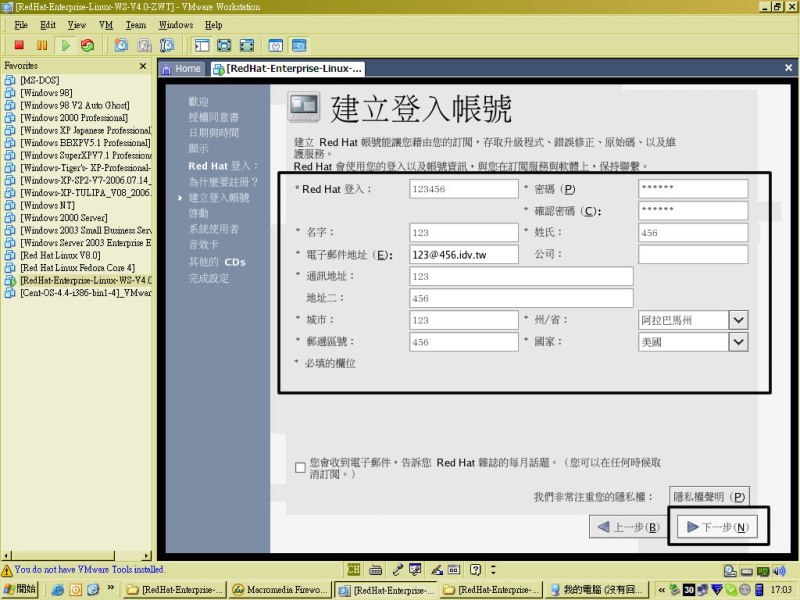Open the 隱私權聲明 privacy statement button
This screenshot has height=600, width=800.
point(709,496)
